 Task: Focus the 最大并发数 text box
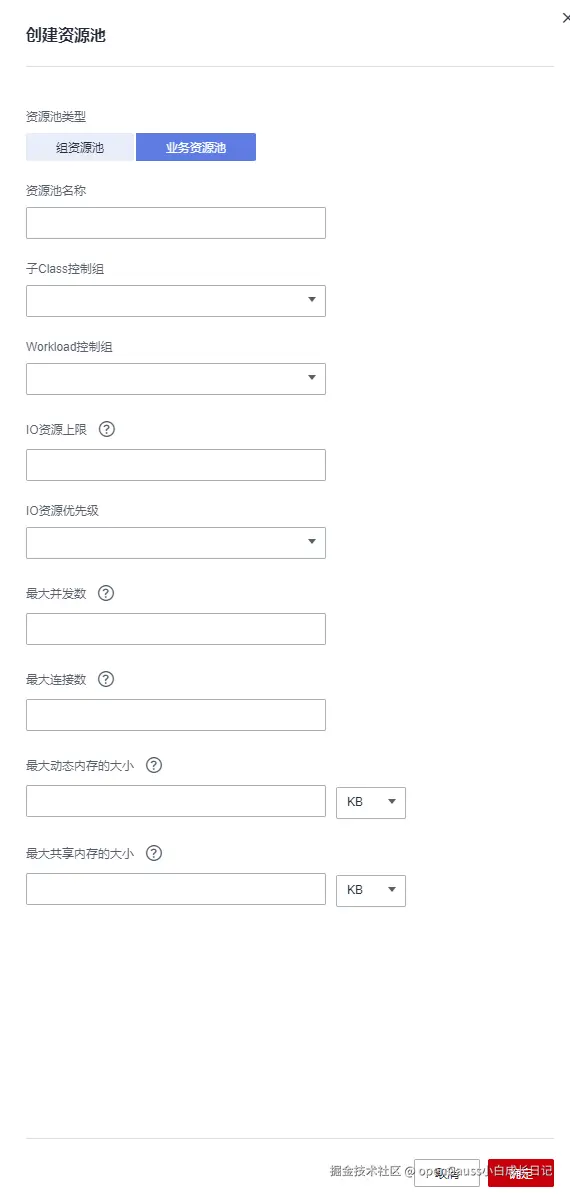coord(176,629)
